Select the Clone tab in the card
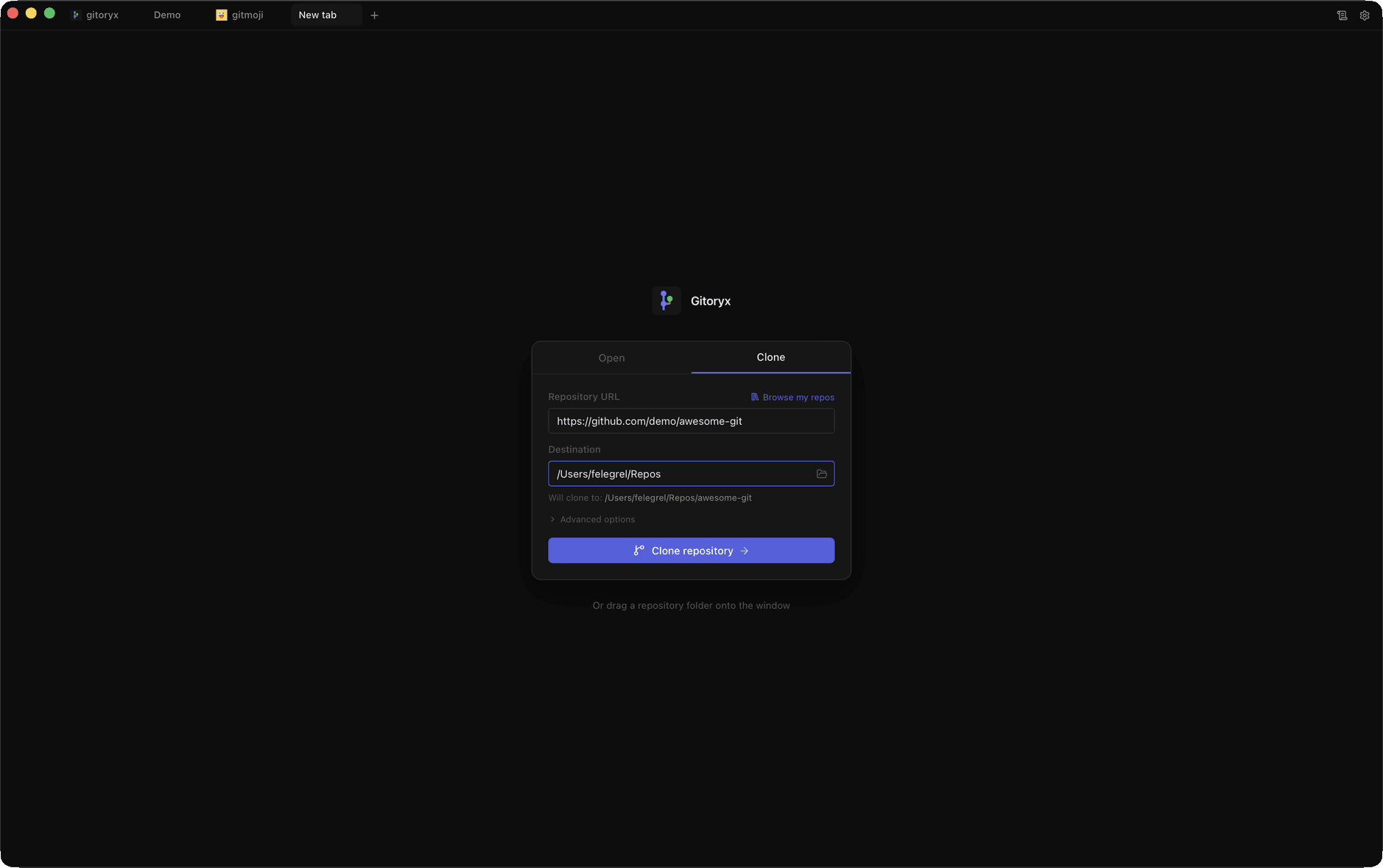This screenshot has height=868, width=1383. coord(771,357)
